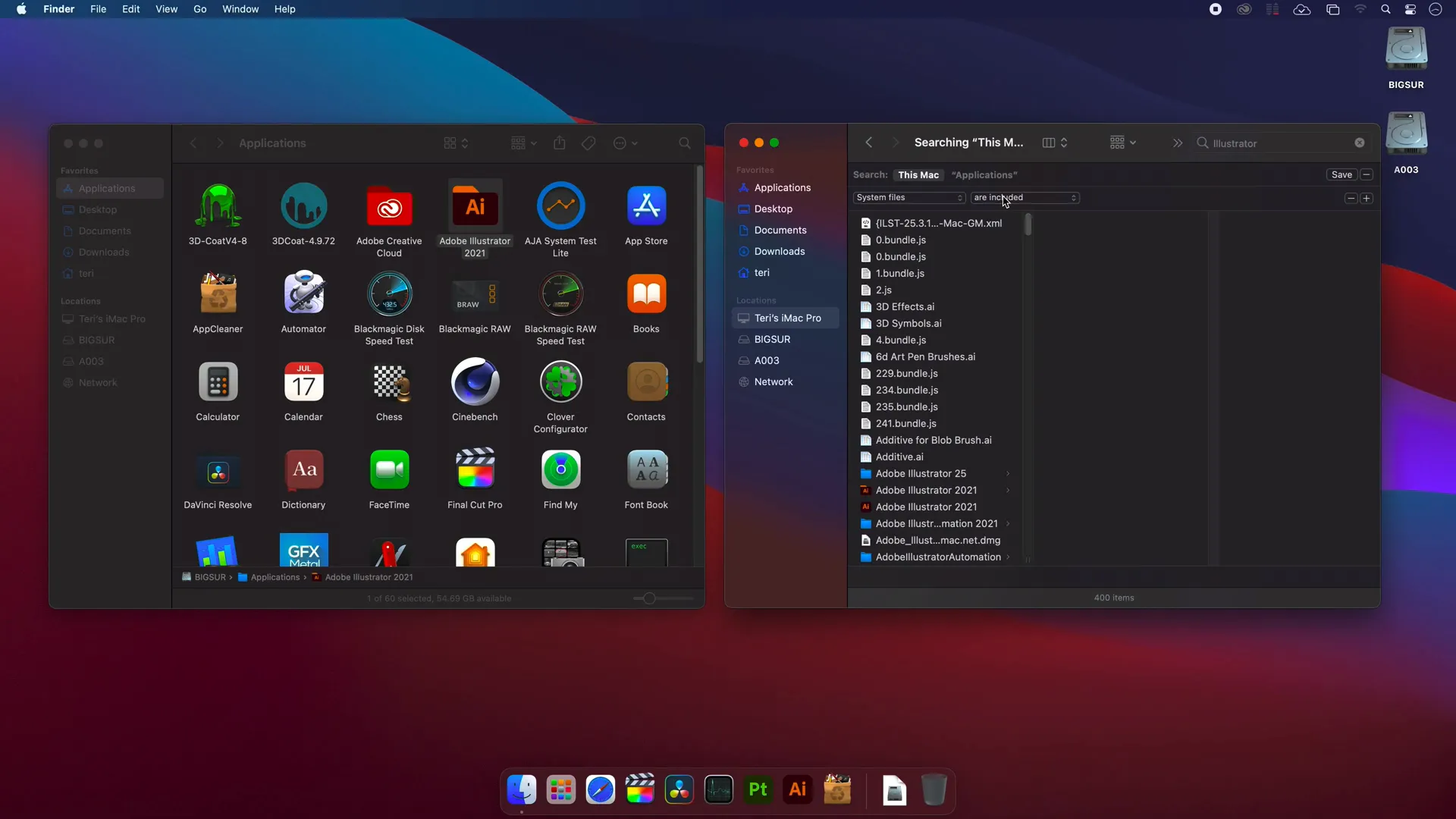Select 3D Effects.ai in results
The height and width of the screenshot is (819, 1456).
pos(905,307)
